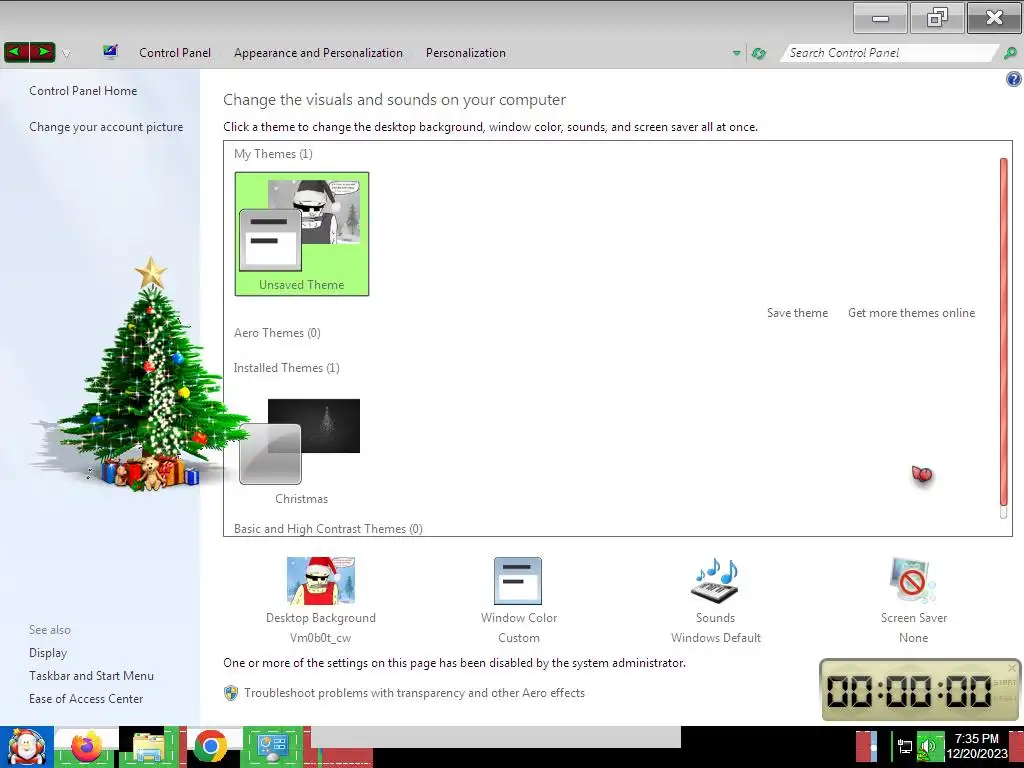1024x768 pixels.
Task: Click the None screen saver value
Action: pyautogui.click(x=914, y=638)
